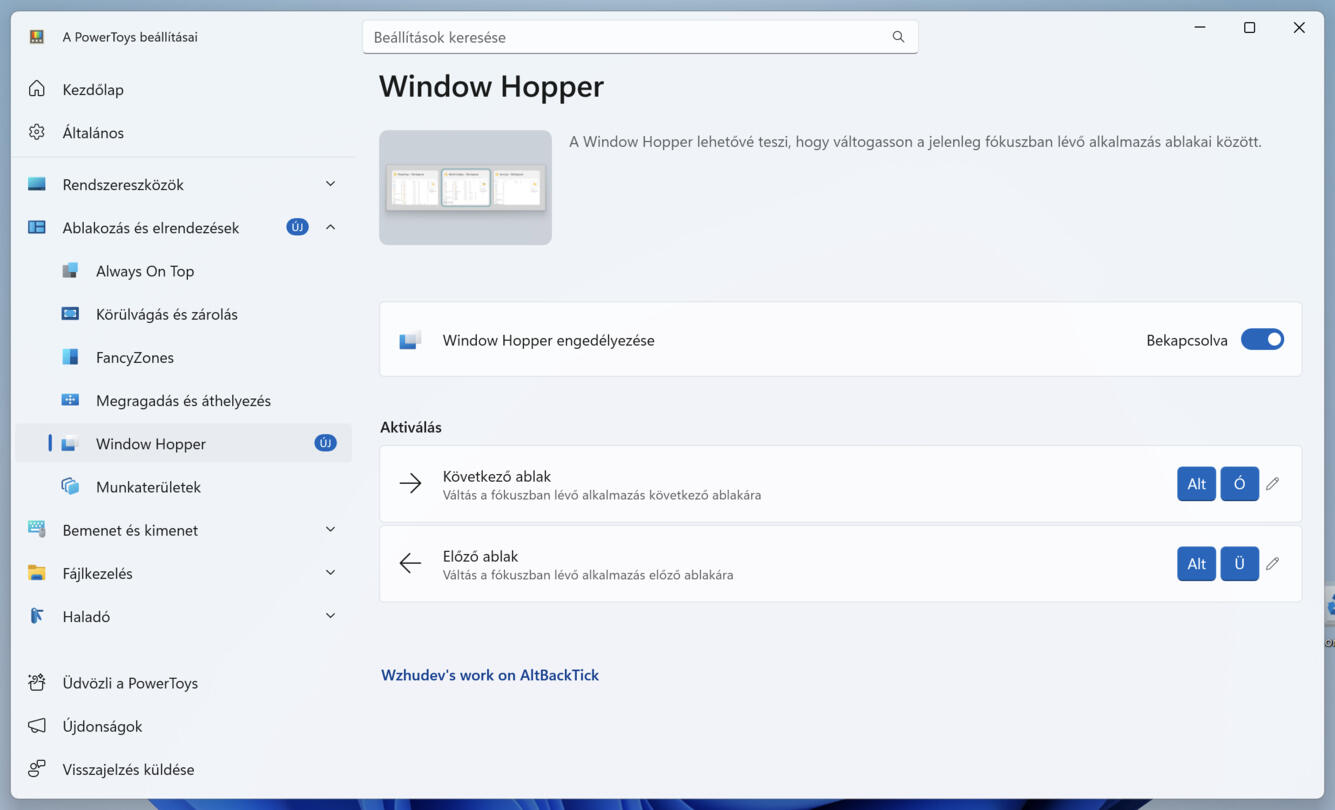1335x810 pixels.
Task: Turn off the Window Hopper enable switch
Action: 1262,340
